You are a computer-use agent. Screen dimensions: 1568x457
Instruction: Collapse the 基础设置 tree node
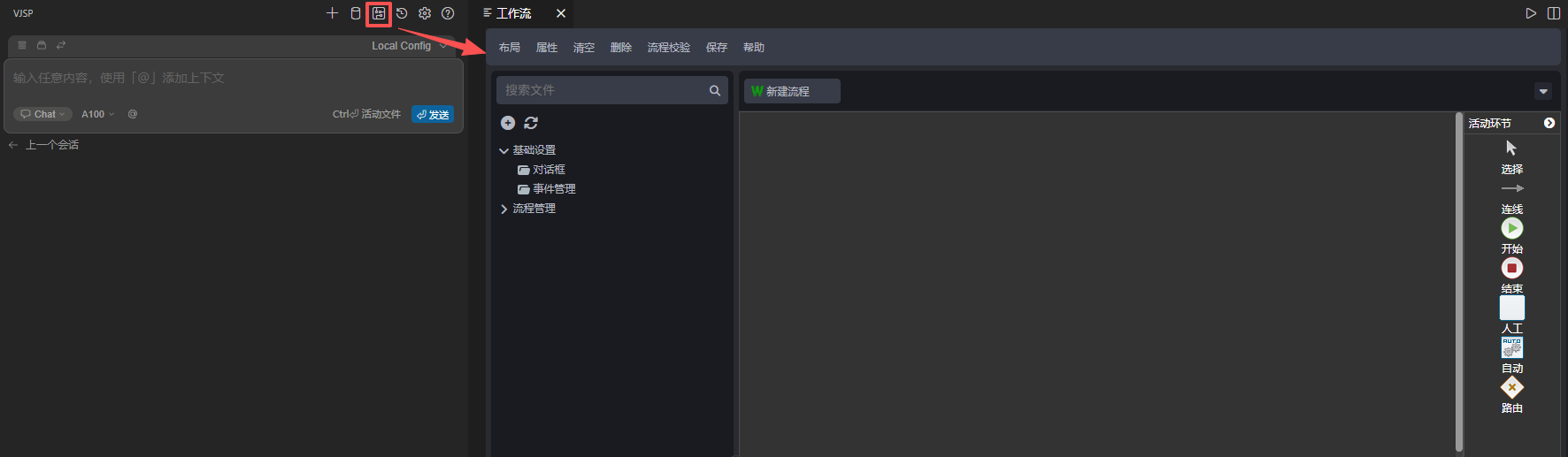coord(504,150)
